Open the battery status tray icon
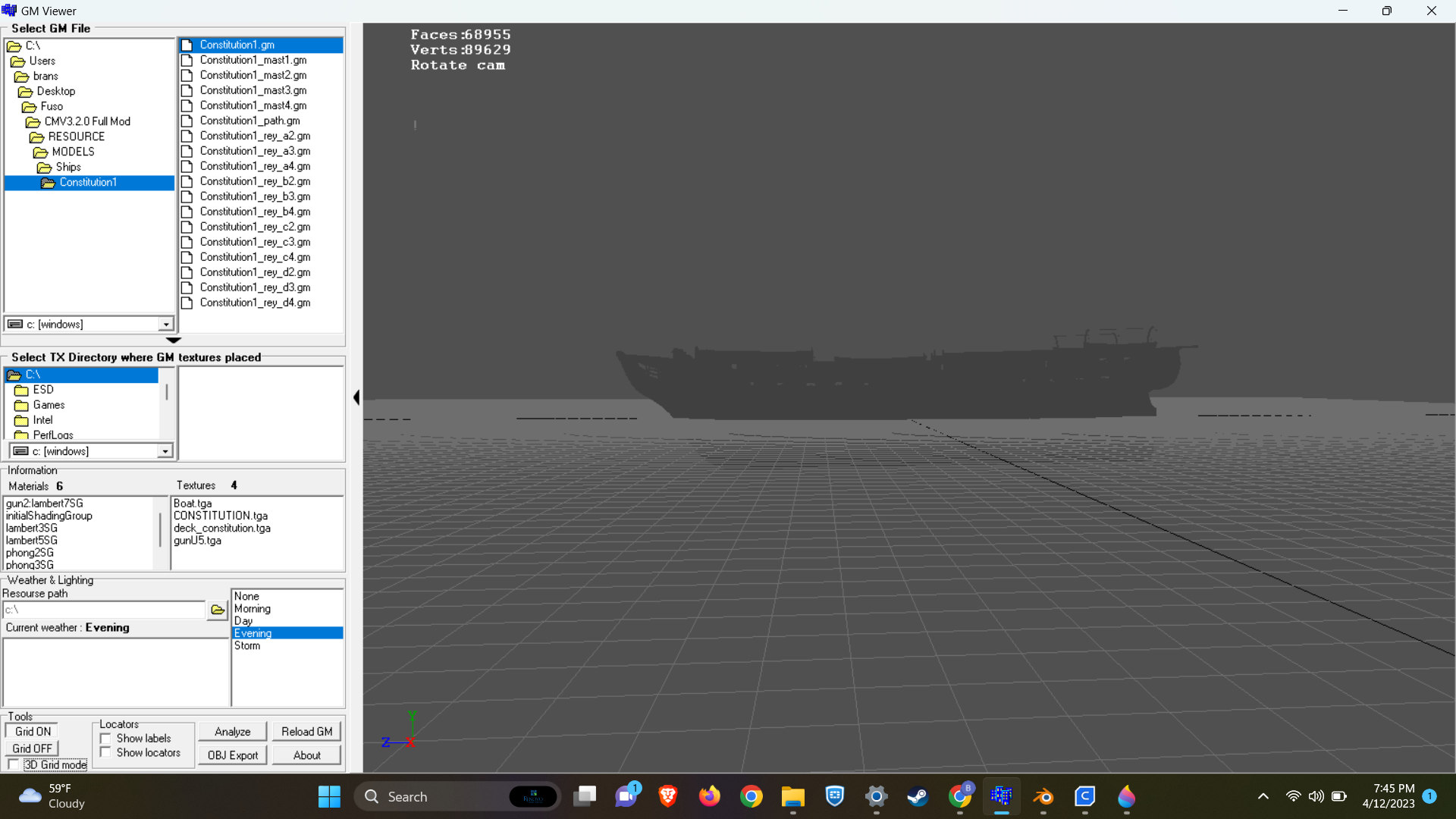Screen dimensions: 1456x819 tap(1339, 796)
